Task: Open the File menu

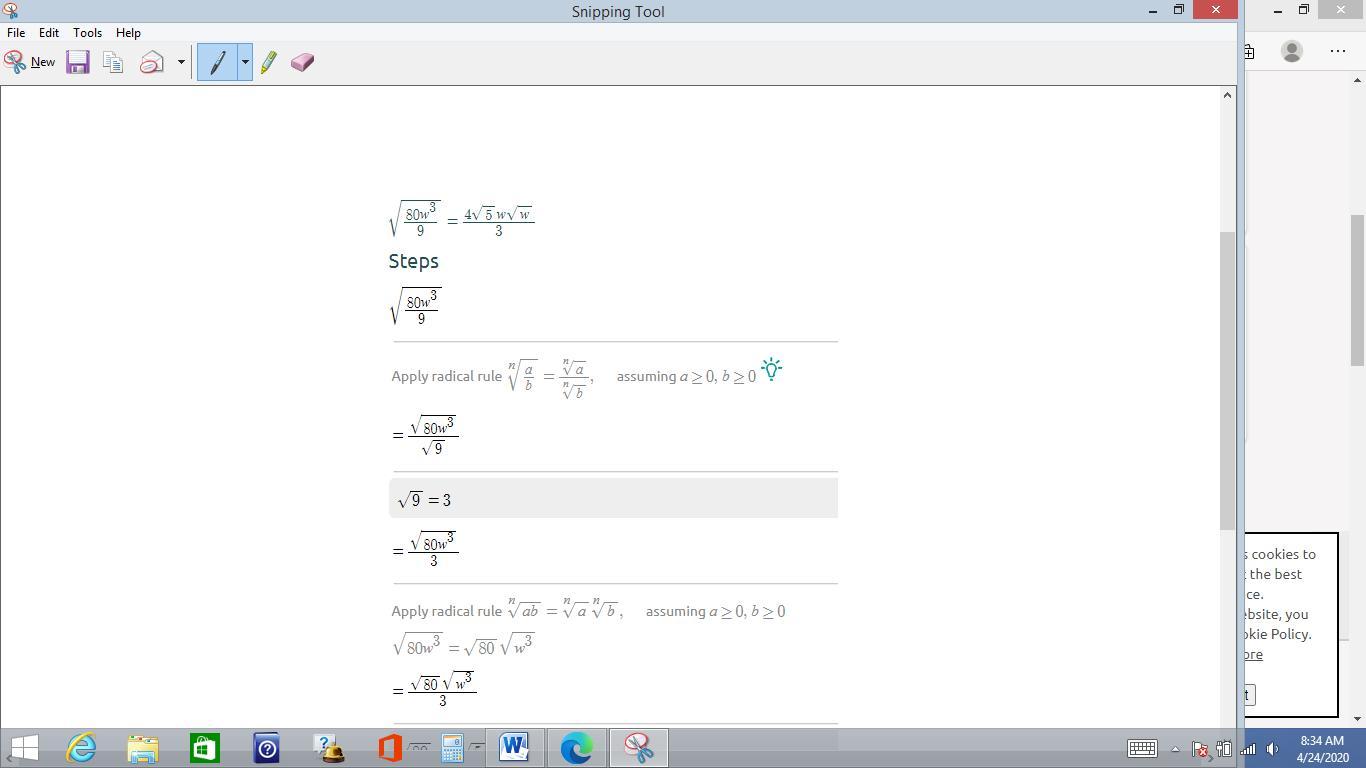Action: (16, 32)
